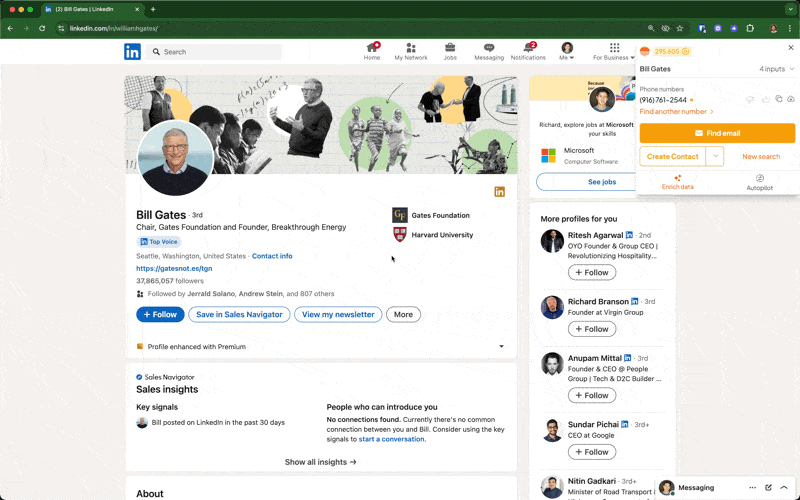Expand the Messaging overlay chevron
Screen dimensions: 800x500
click(784, 488)
